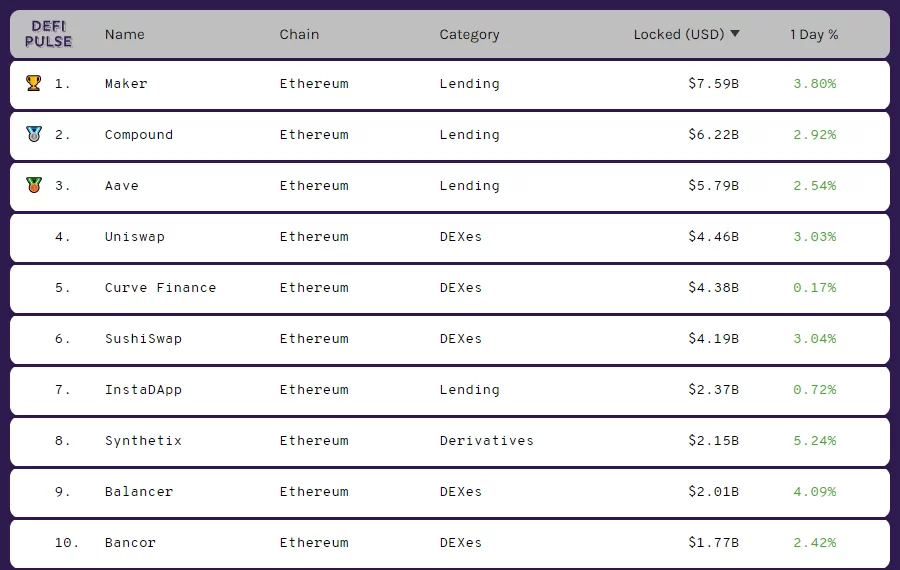Click Balancer's $2.01B locked value
This screenshot has height=570, width=900.
(713, 492)
